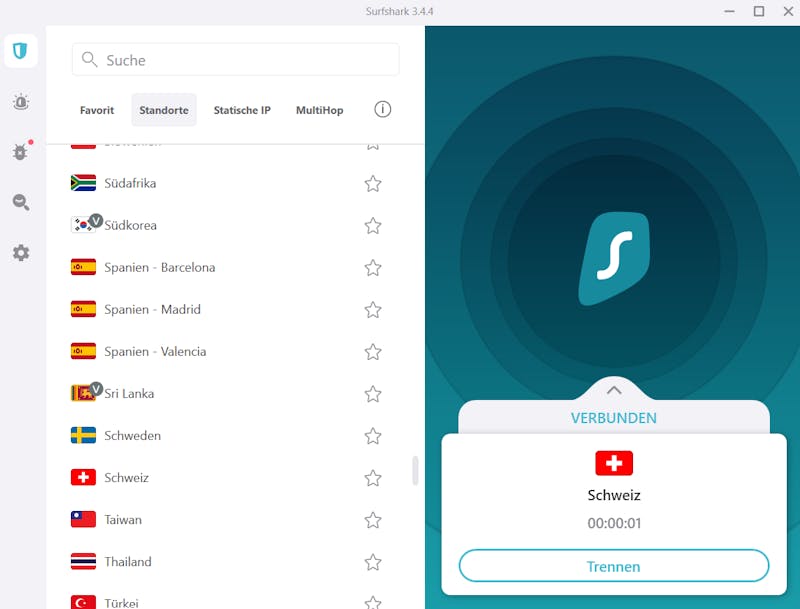Expand the connection details chevron above VERBUNDEN
Viewport: 800px width, 609px height.
click(x=614, y=390)
